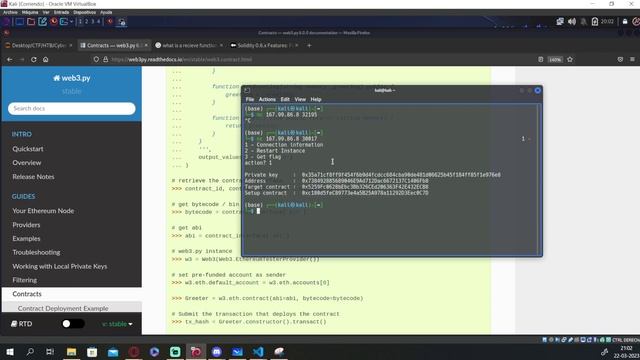Click the web3.py home link in sidebar
The image size is (640, 360).
(x=72, y=78)
